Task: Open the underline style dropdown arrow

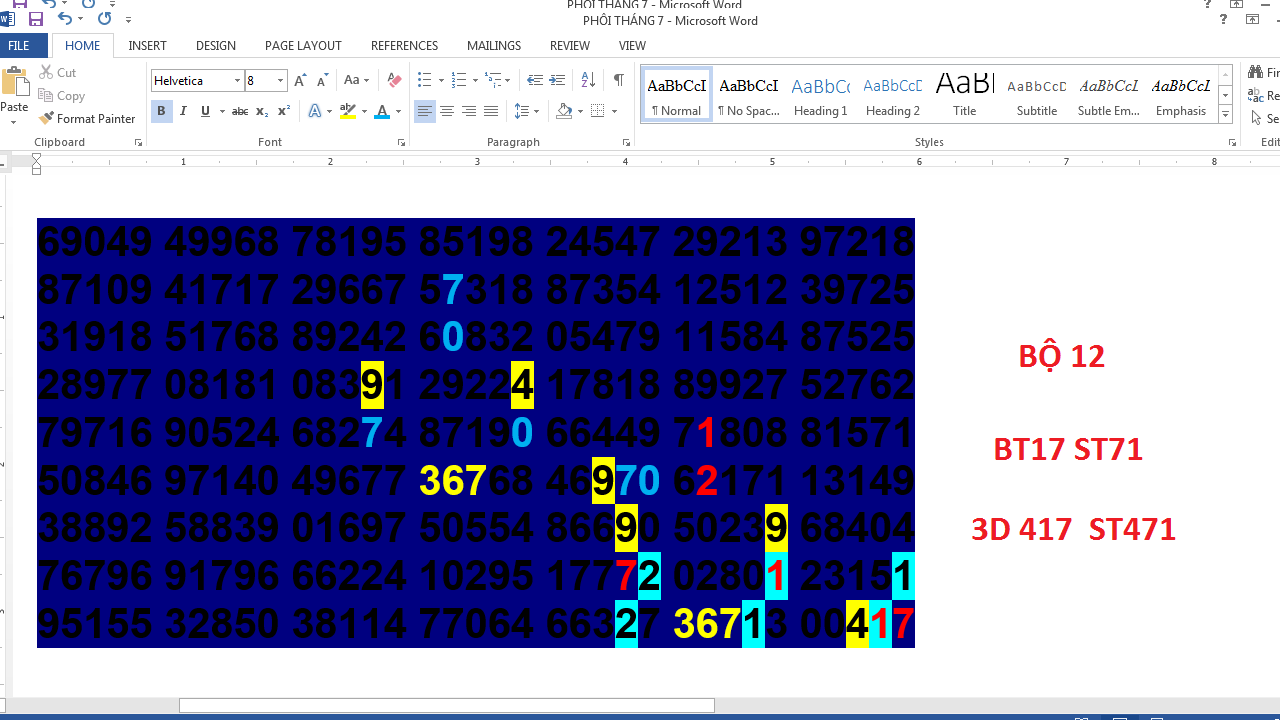Action: (220, 111)
